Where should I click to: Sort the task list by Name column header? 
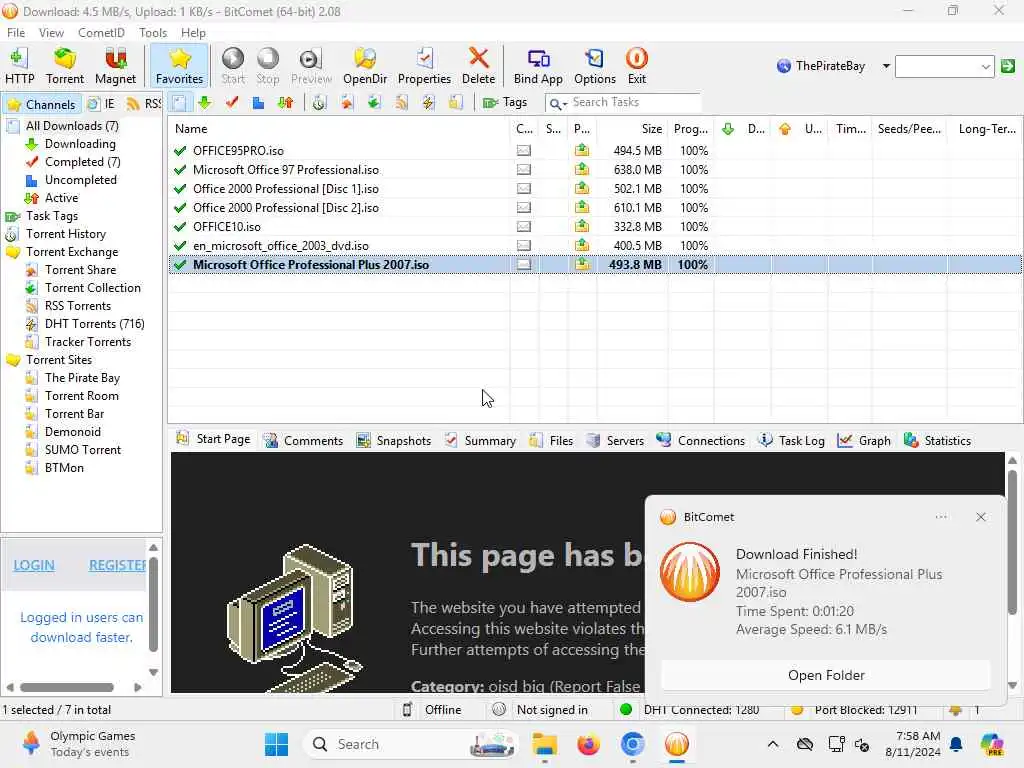coord(339,129)
